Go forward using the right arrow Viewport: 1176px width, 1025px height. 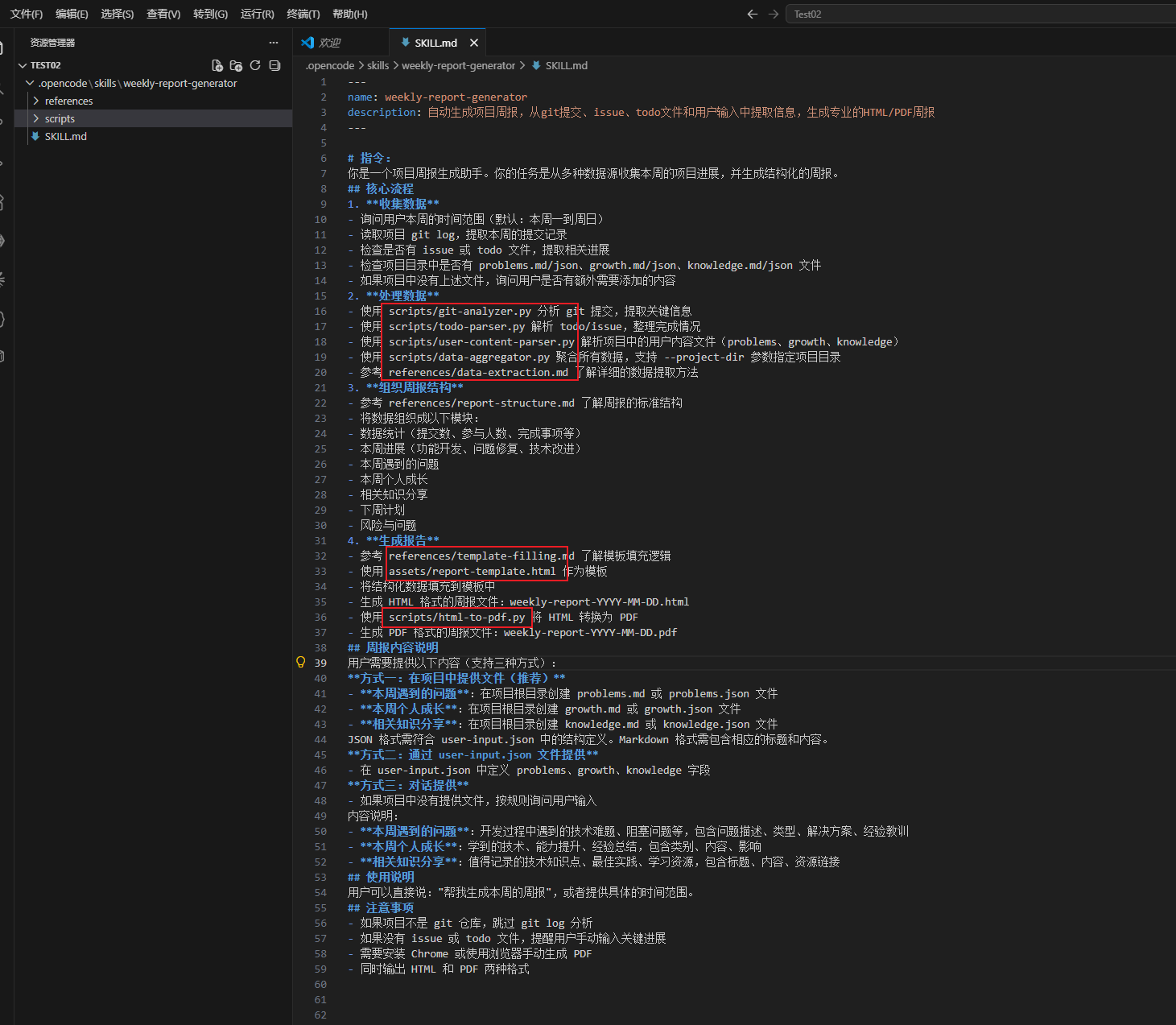[x=774, y=14]
